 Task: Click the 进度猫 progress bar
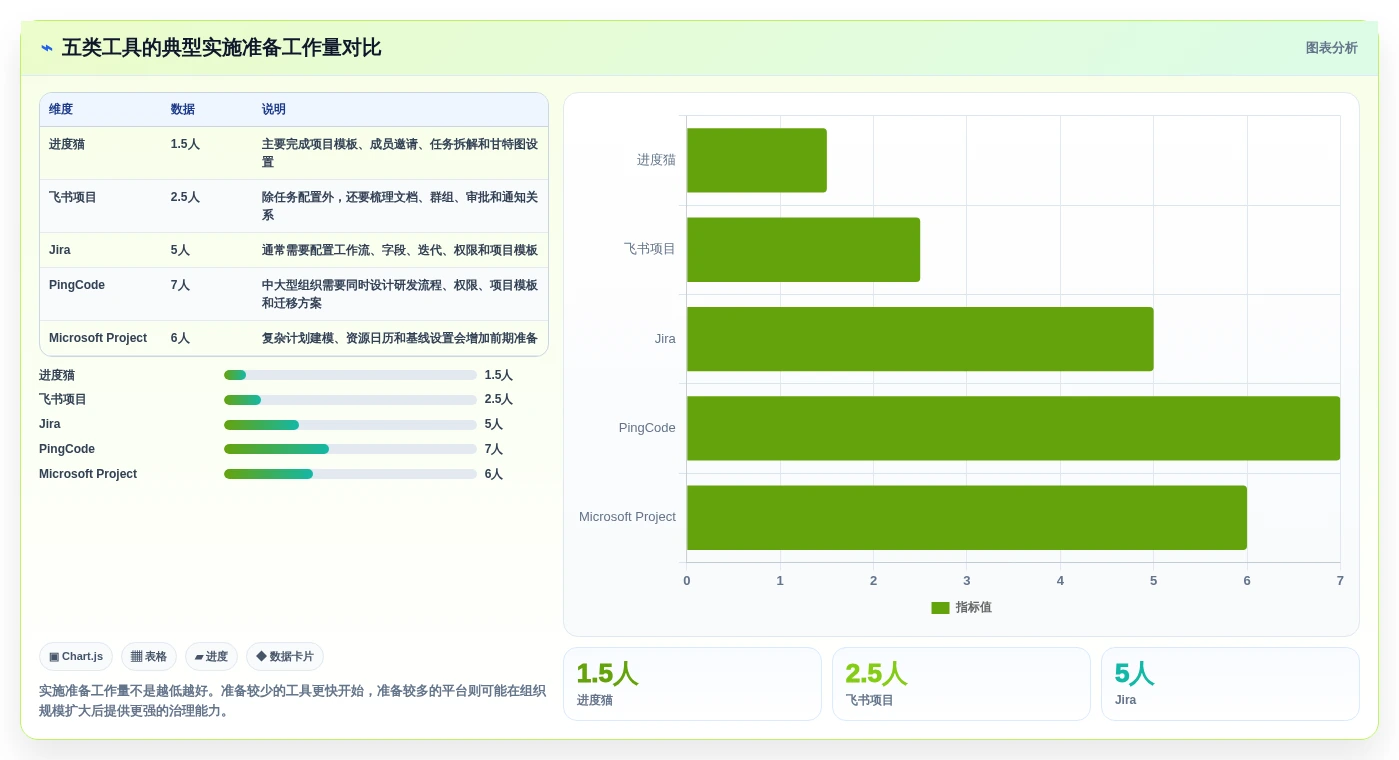pyautogui.click(x=350, y=375)
